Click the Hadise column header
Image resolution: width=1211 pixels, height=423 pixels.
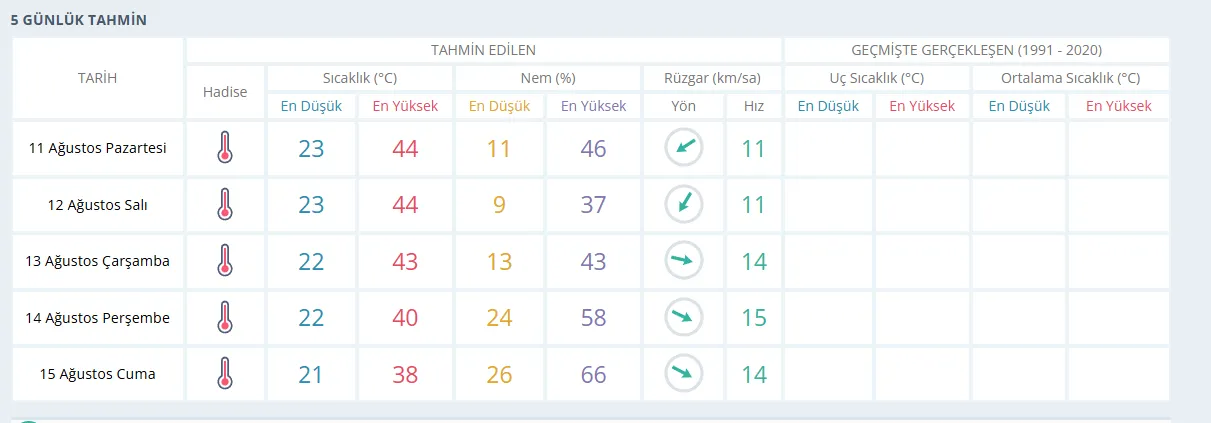click(225, 92)
